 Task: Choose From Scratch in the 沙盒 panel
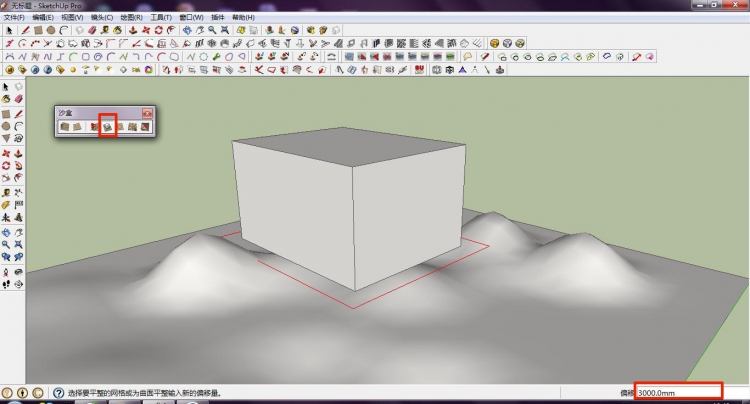tap(77, 127)
